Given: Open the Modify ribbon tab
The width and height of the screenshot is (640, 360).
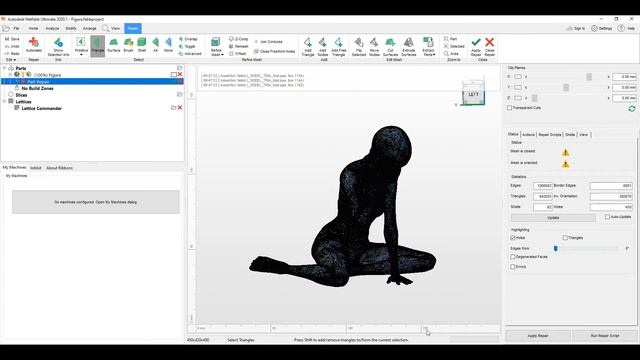Looking at the screenshot, I should tap(71, 28).
